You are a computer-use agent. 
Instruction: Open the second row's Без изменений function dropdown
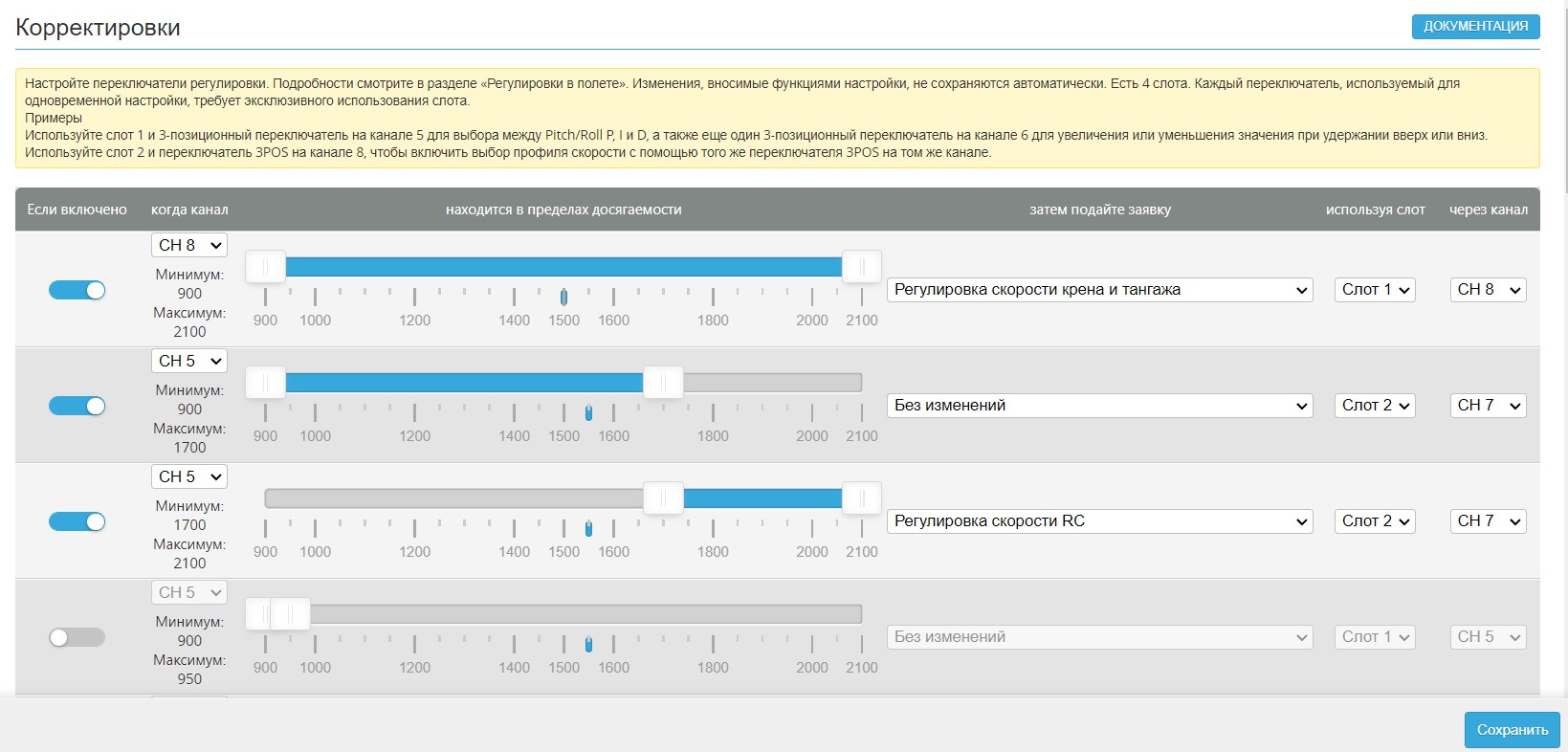point(1099,406)
